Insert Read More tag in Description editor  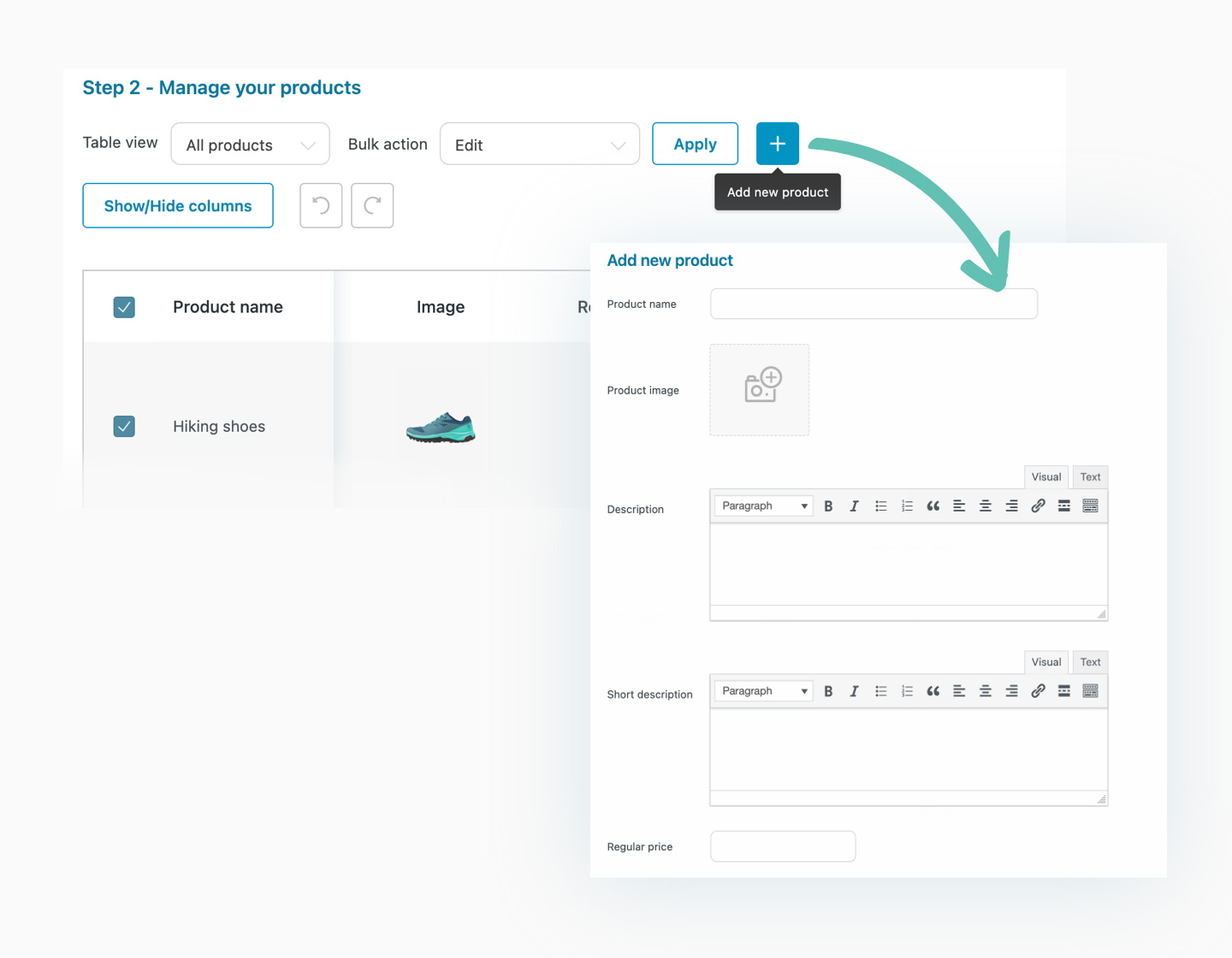1064,506
